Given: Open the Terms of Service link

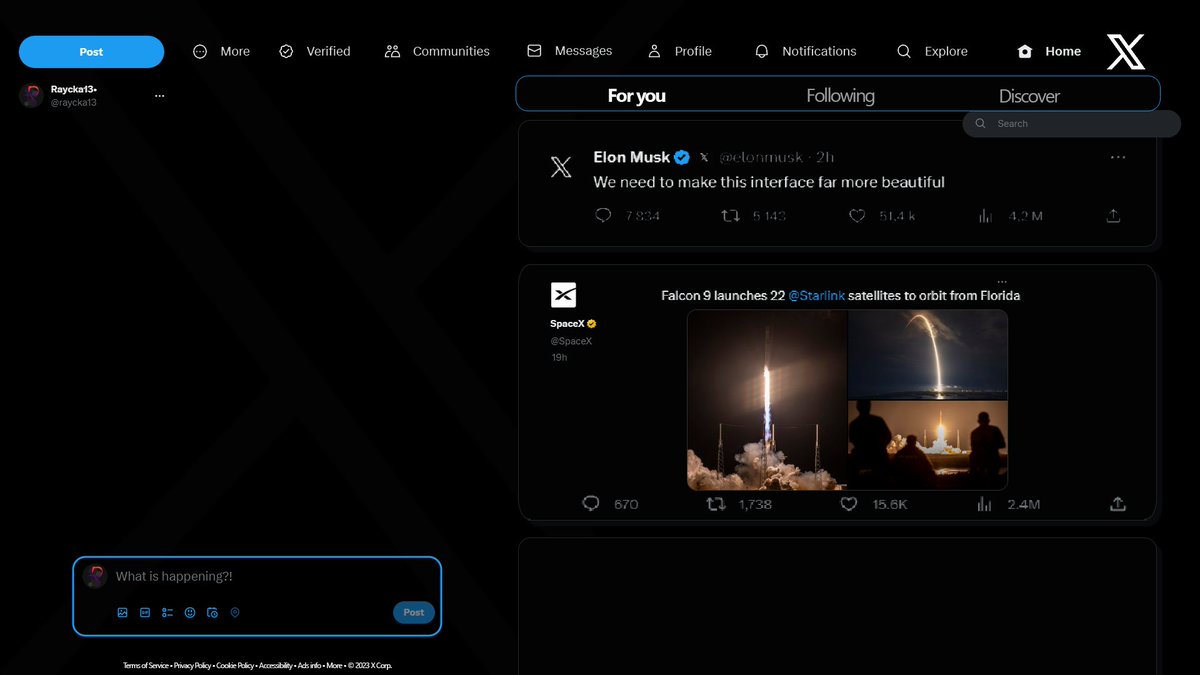Looking at the screenshot, I should 146,665.
